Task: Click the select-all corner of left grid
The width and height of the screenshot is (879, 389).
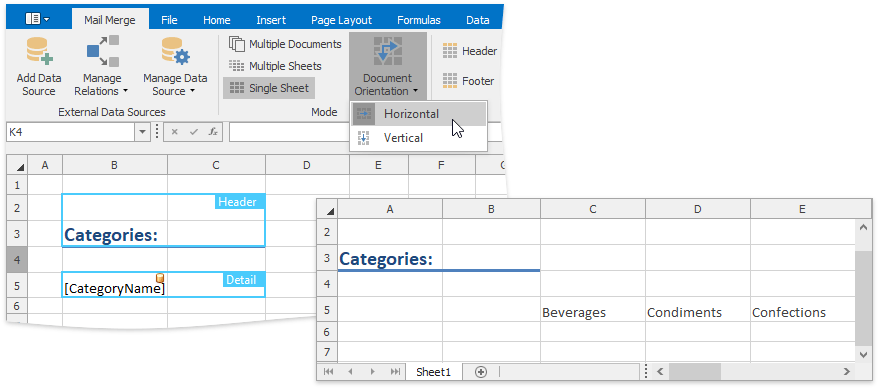Action: pyautogui.click(x=19, y=165)
